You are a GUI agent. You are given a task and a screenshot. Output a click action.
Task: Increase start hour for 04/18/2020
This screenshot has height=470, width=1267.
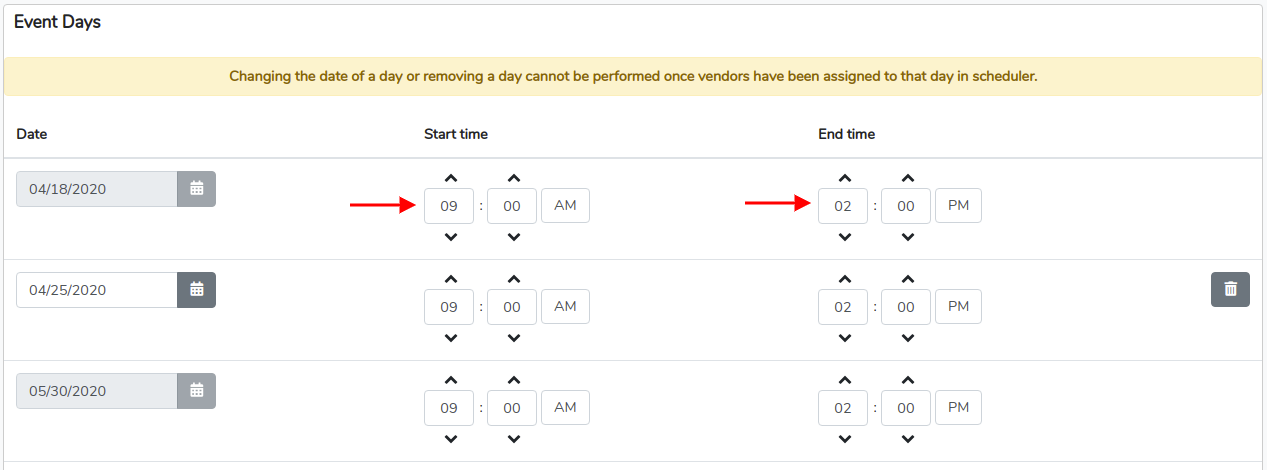point(450,179)
